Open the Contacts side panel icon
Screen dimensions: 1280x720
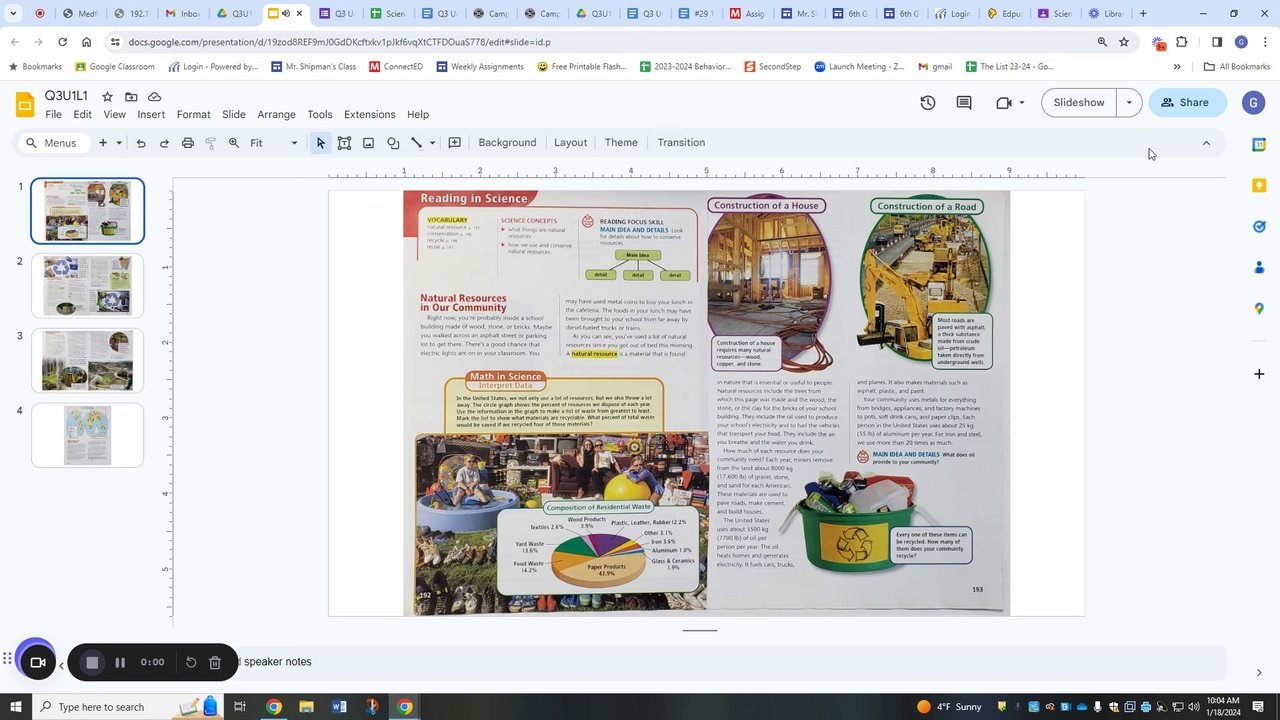tap(1259, 267)
